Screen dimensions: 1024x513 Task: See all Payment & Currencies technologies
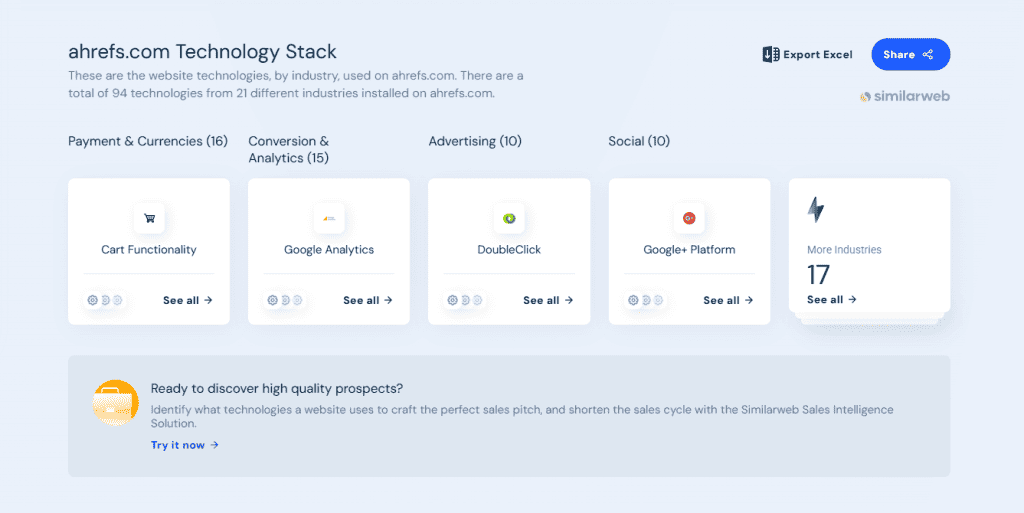(x=188, y=300)
